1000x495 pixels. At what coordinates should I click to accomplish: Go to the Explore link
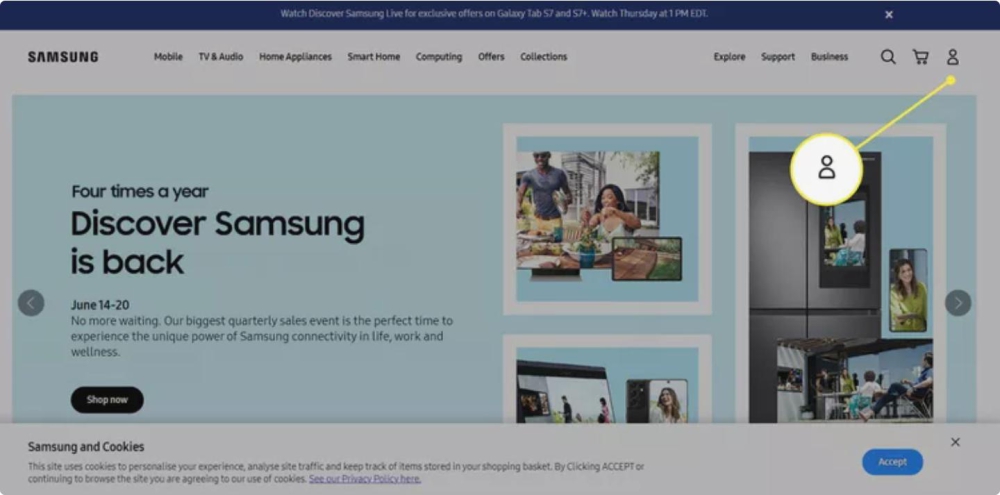[x=729, y=57]
